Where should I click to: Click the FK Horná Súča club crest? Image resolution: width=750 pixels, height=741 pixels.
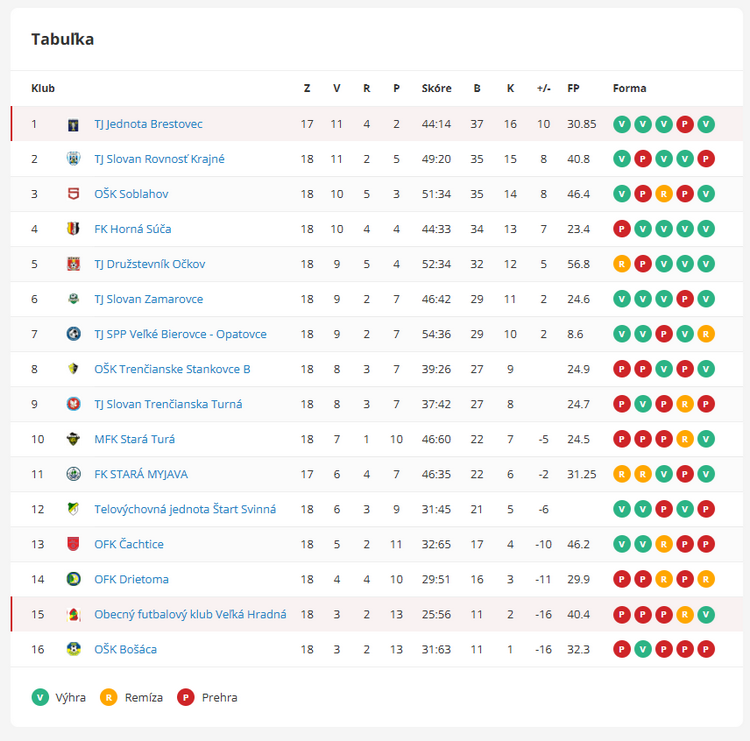click(73, 229)
